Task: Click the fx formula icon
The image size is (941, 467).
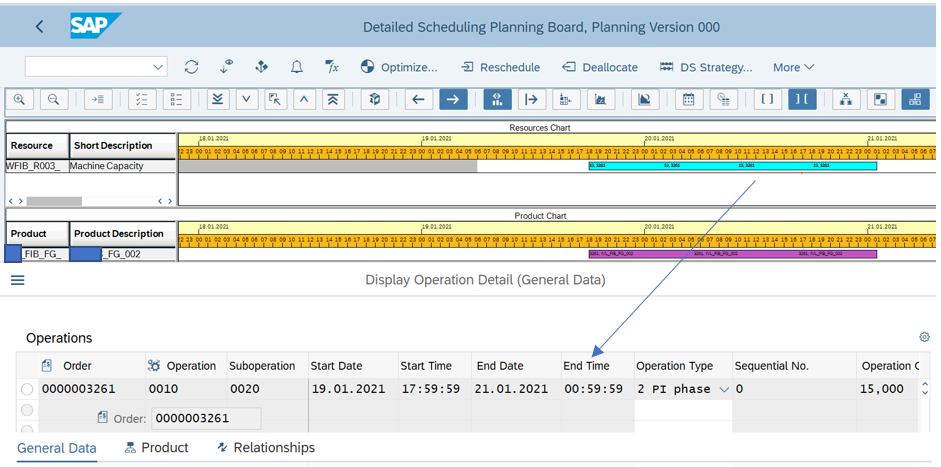Action: [x=332, y=67]
